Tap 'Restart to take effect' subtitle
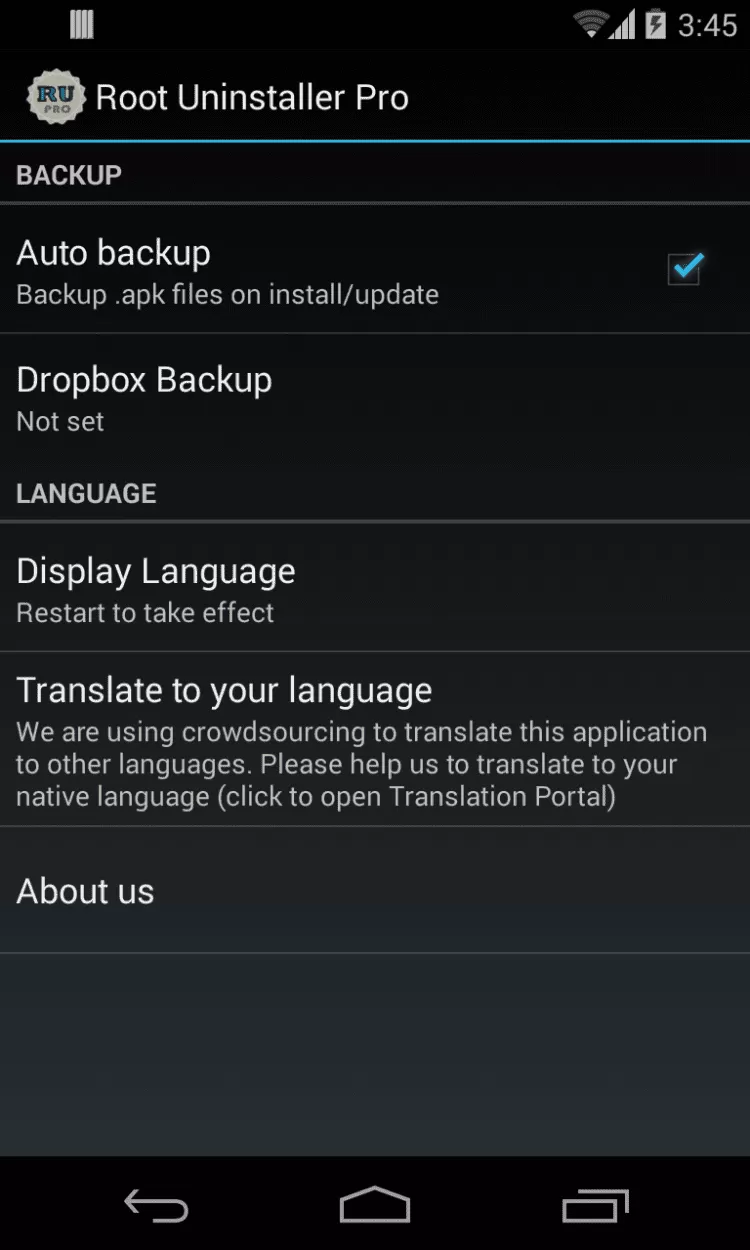The image size is (750, 1250). tap(145, 613)
